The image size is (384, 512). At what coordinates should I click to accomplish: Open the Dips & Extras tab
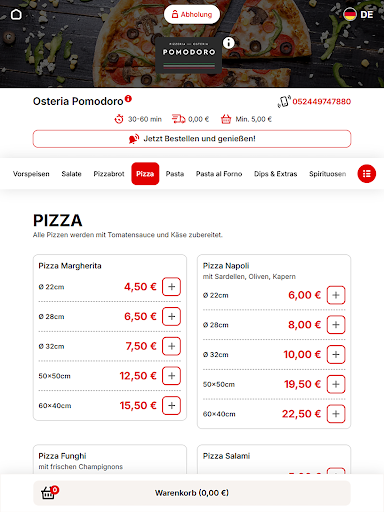pyautogui.click(x=275, y=174)
